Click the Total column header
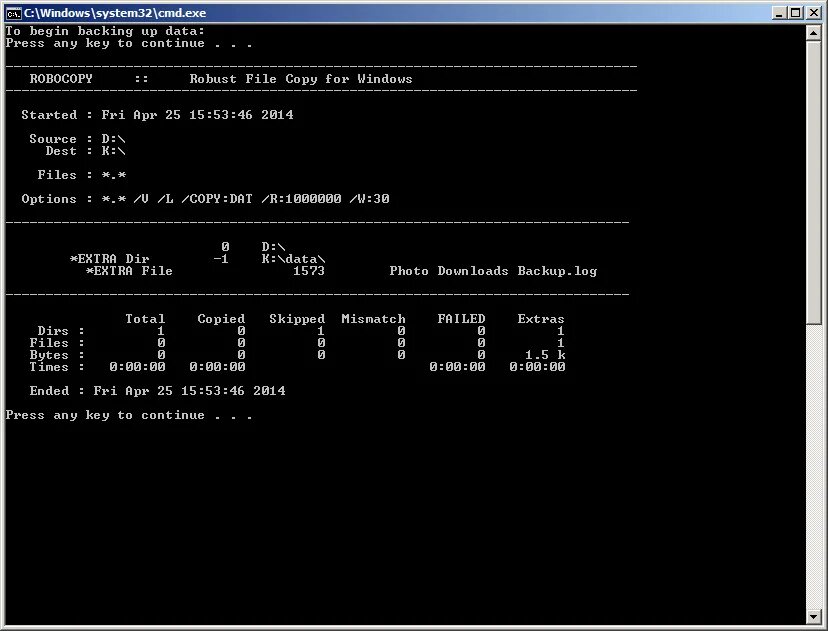This screenshot has width=828, height=631. pos(145,319)
